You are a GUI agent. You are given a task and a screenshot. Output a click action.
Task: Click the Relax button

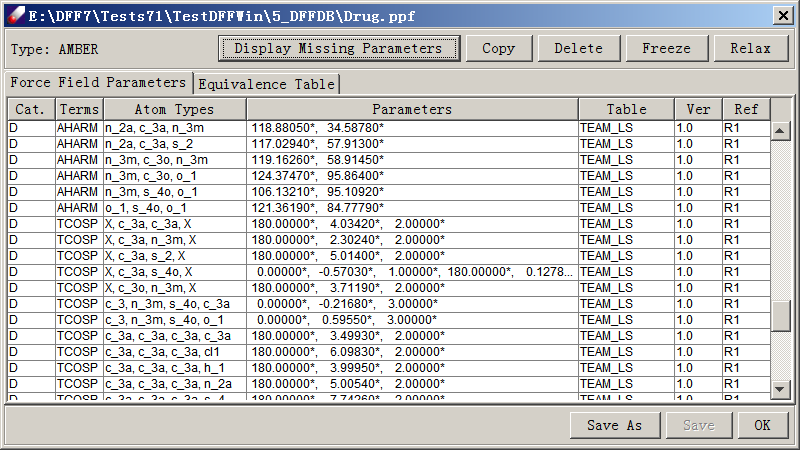751,48
